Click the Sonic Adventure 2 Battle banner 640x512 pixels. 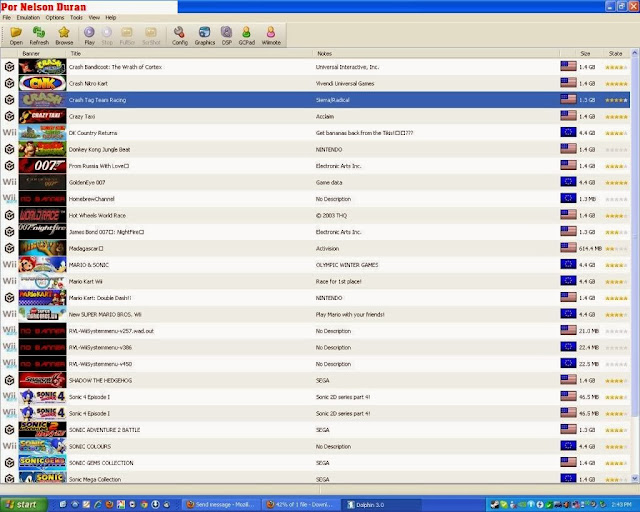tap(42, 430)
